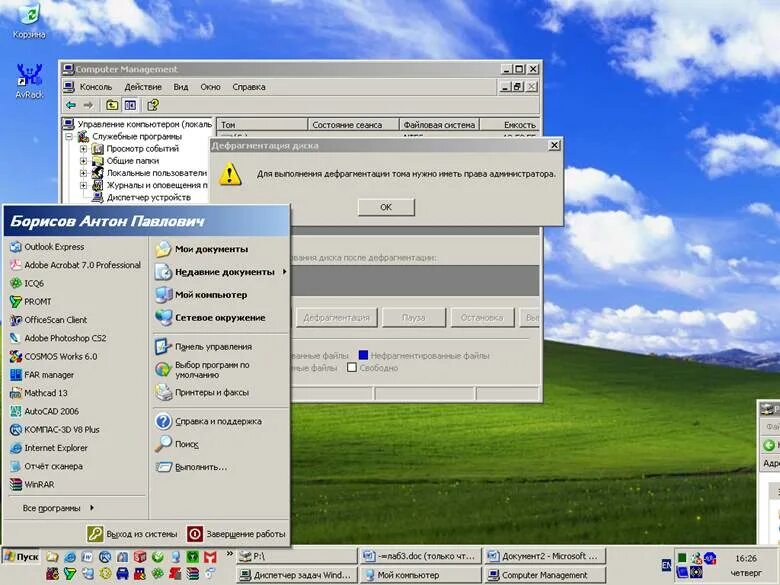Click the Пуск Start button
780x585 pixels.
tap(21, 557)
